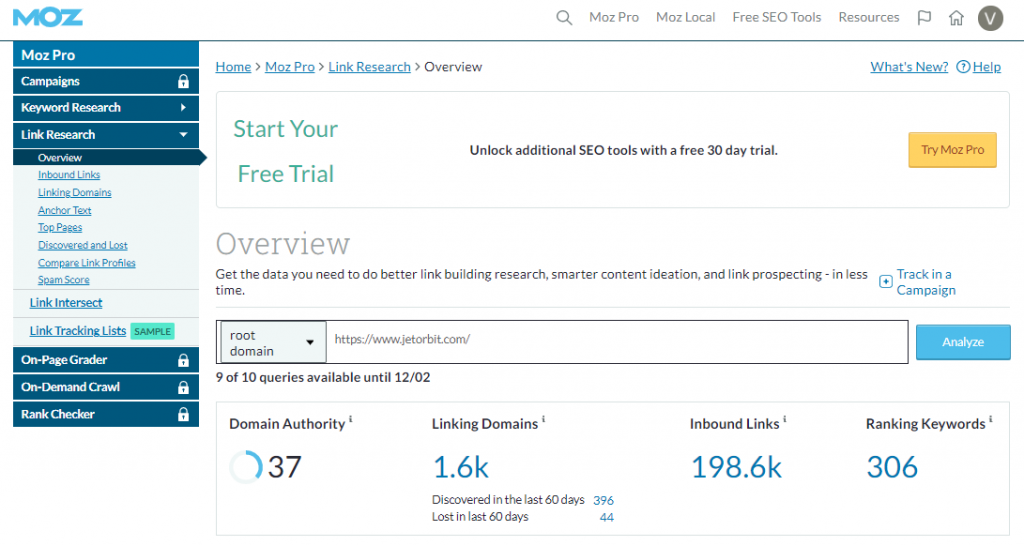Click the Analyze button
This screenshot has width=1024, height=546.
[963, 342]
